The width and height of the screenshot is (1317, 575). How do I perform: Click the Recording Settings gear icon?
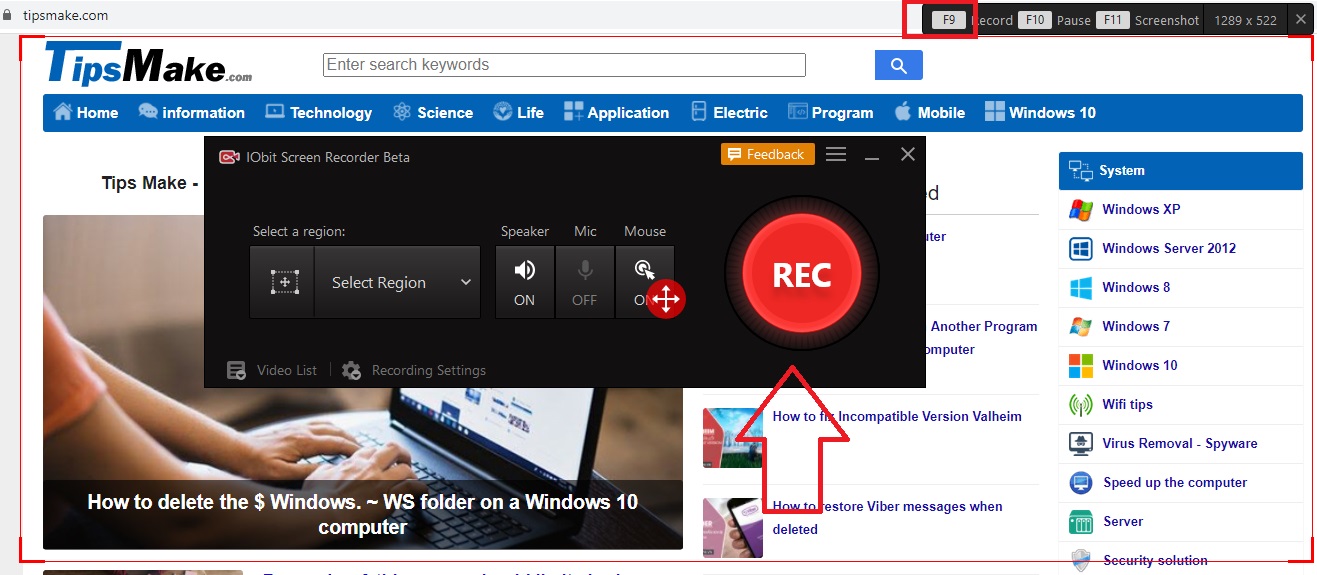(x=351, y=370)
